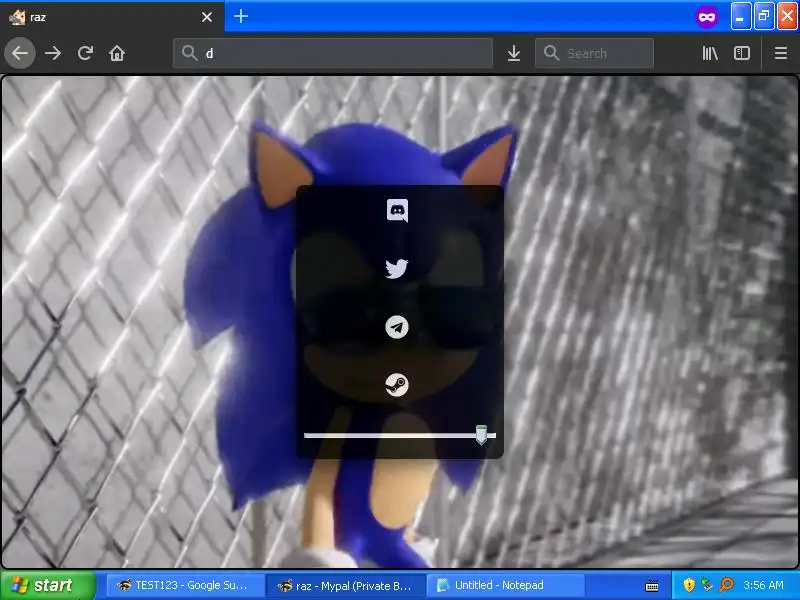Go forward to the next page
800x600 pixels.
[x=53, y=53]
